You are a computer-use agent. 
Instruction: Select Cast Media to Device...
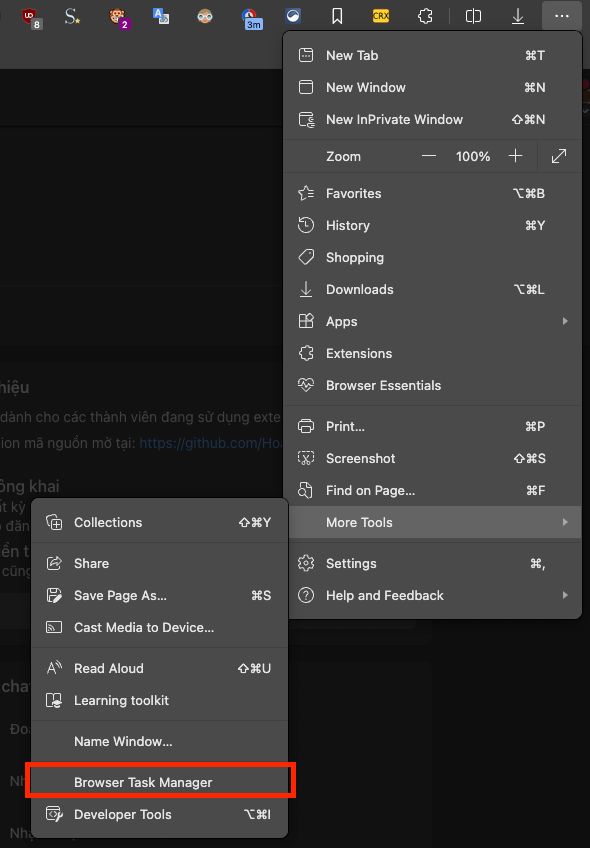tap(160, 627)
